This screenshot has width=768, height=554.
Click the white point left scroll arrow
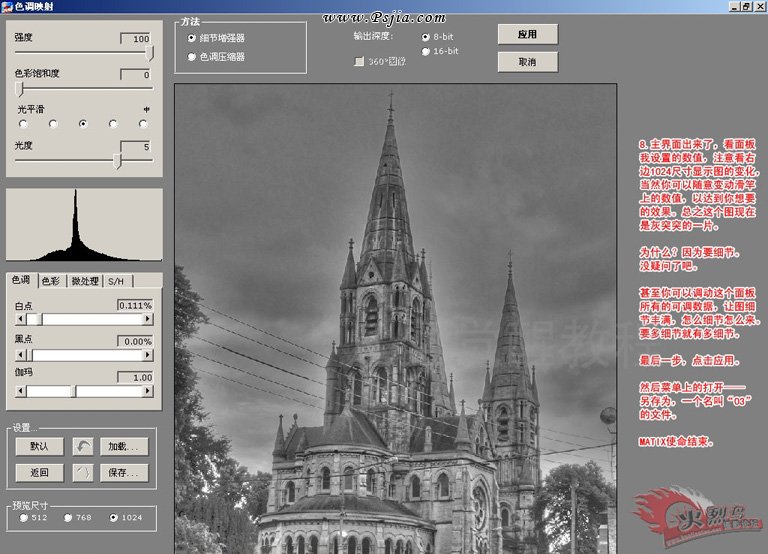20,319
